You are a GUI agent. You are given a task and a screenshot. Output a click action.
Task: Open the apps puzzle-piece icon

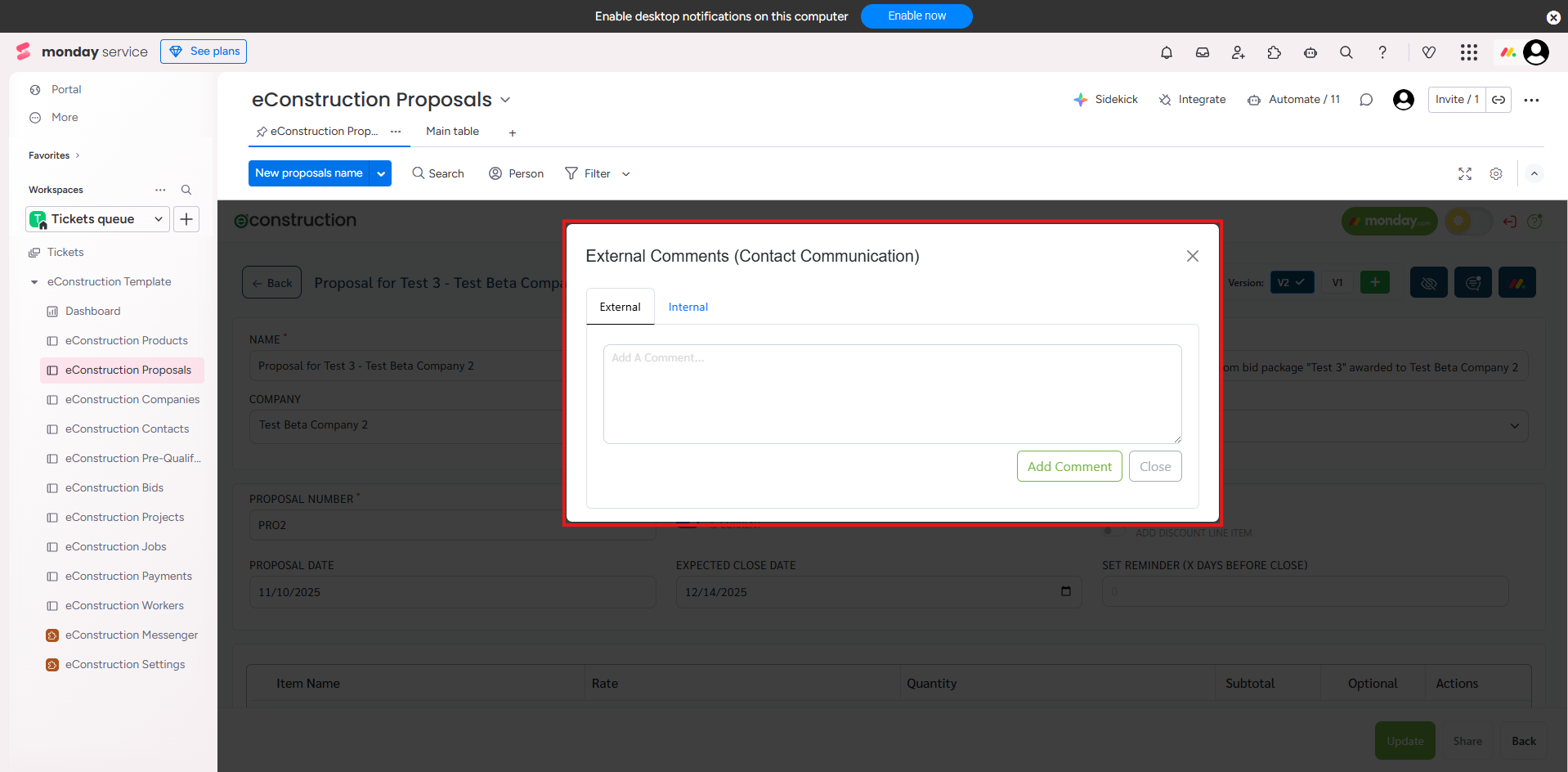(x=1275, y=52)
